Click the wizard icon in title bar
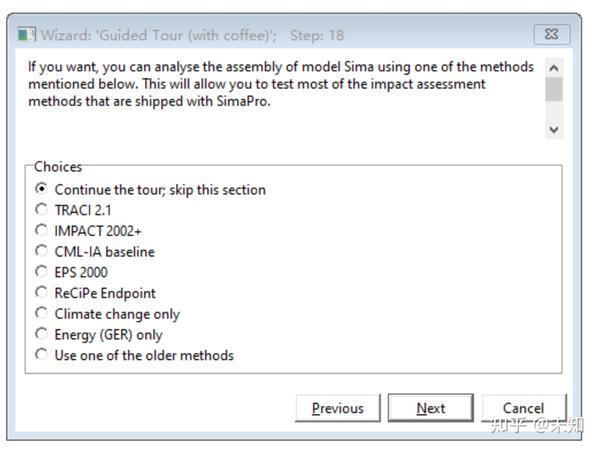This screenshot has width=600, height=450. coord(26,35)
